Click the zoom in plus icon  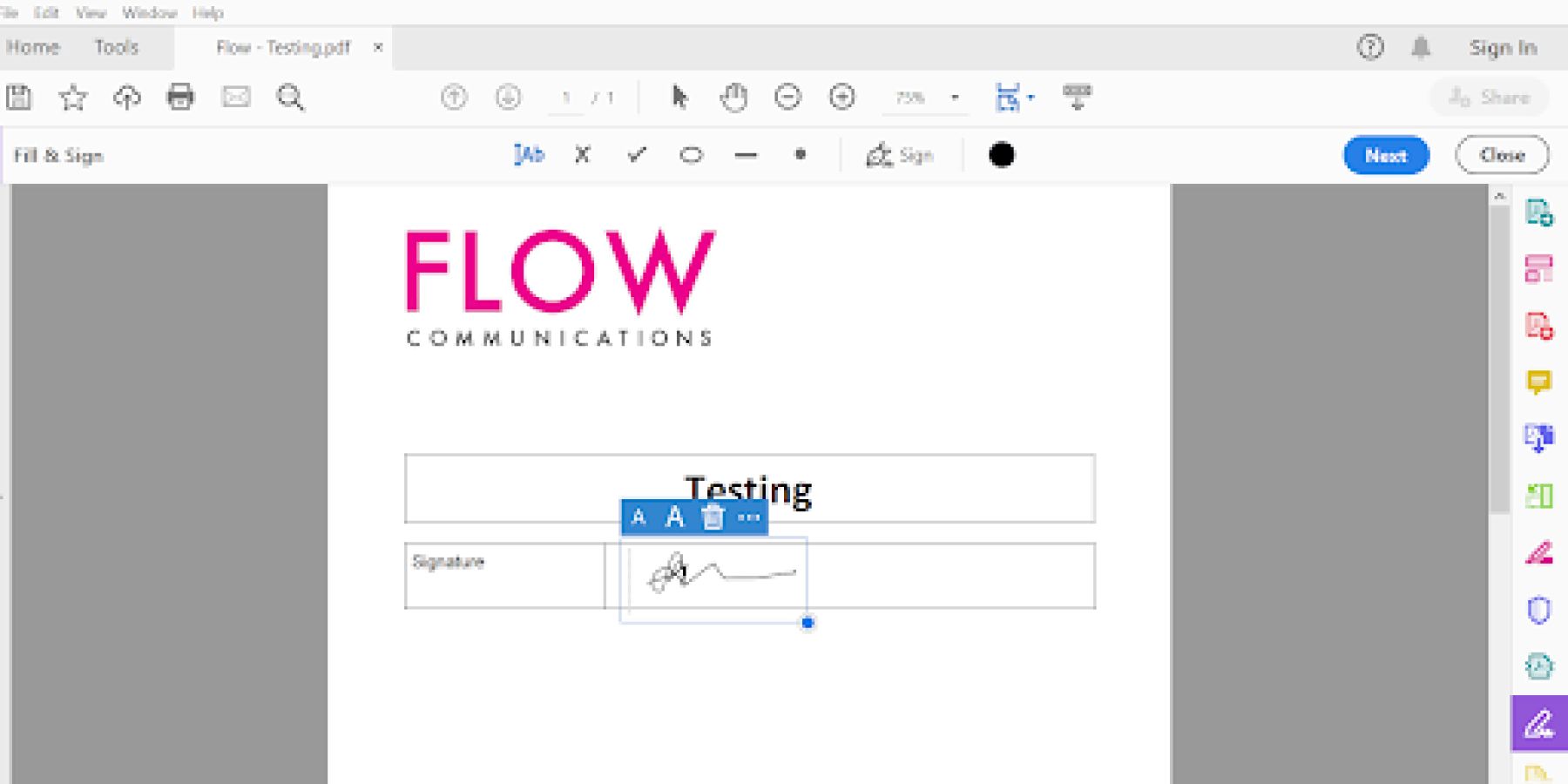841,97
